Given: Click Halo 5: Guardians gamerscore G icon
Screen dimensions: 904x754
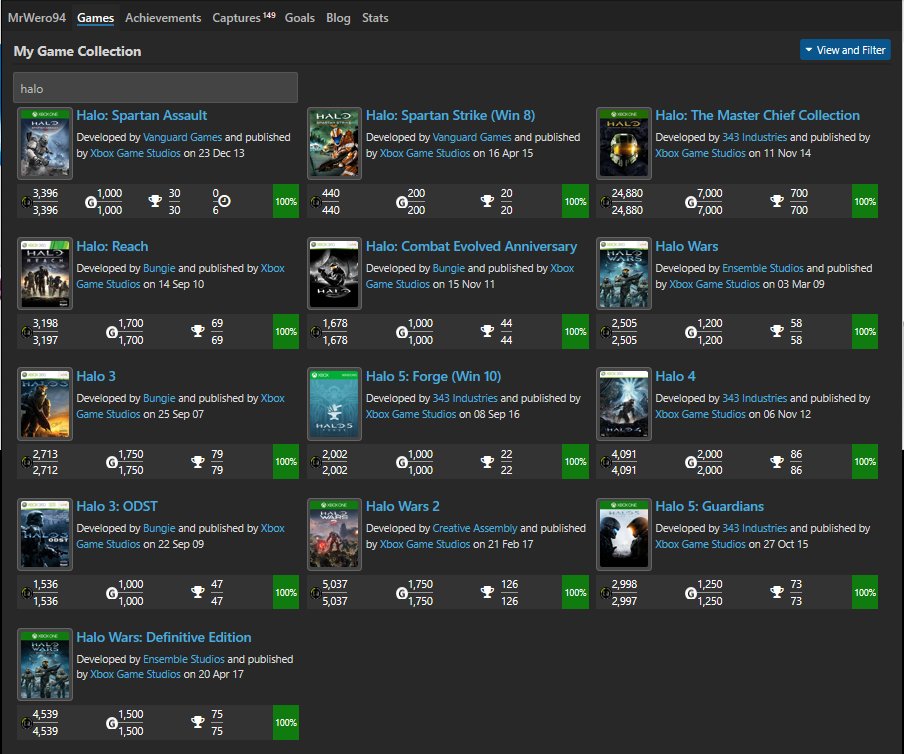Looking at the screenshot, I should (690, 593).
